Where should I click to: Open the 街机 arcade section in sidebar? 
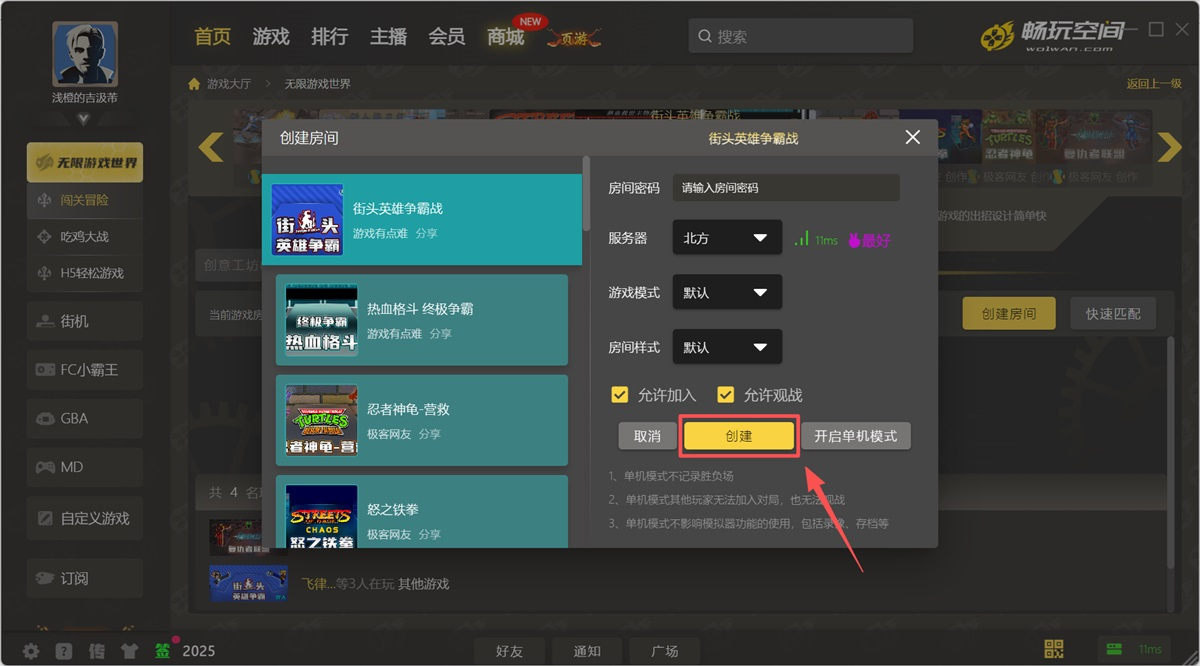(x=84, y=321)
